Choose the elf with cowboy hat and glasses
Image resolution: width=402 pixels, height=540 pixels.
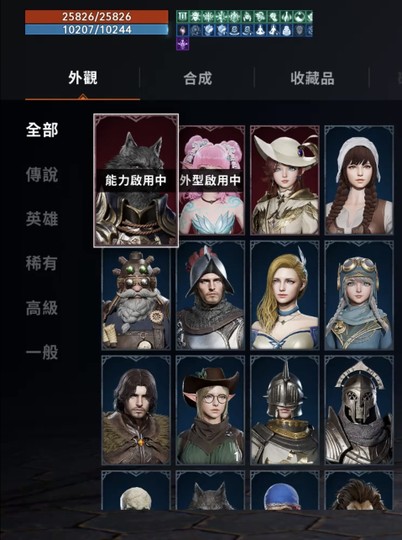tap(210, 410)
